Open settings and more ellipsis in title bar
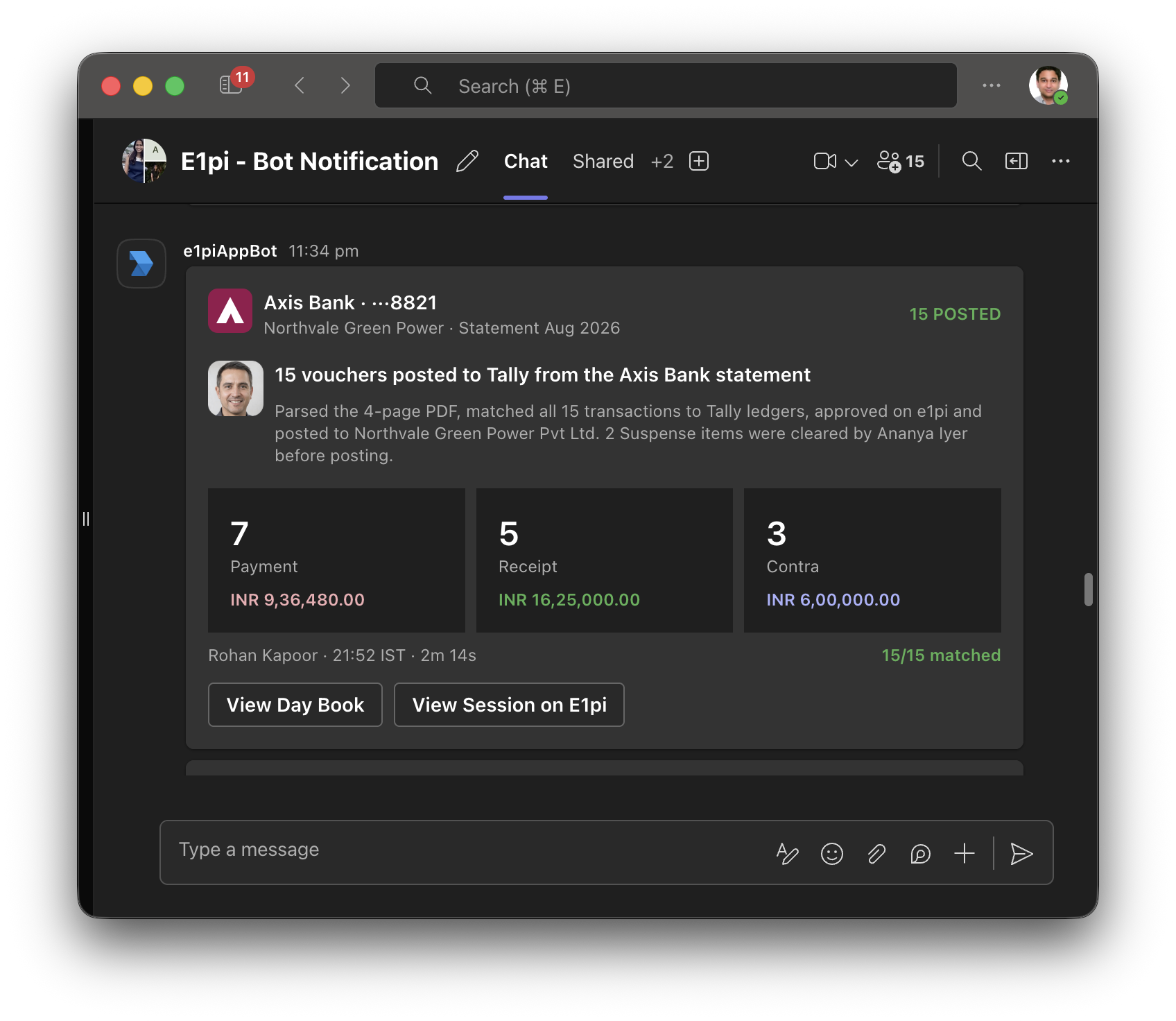This screenshot has height=1021, width=1176. pyautogui.click(x=992, y=85)
